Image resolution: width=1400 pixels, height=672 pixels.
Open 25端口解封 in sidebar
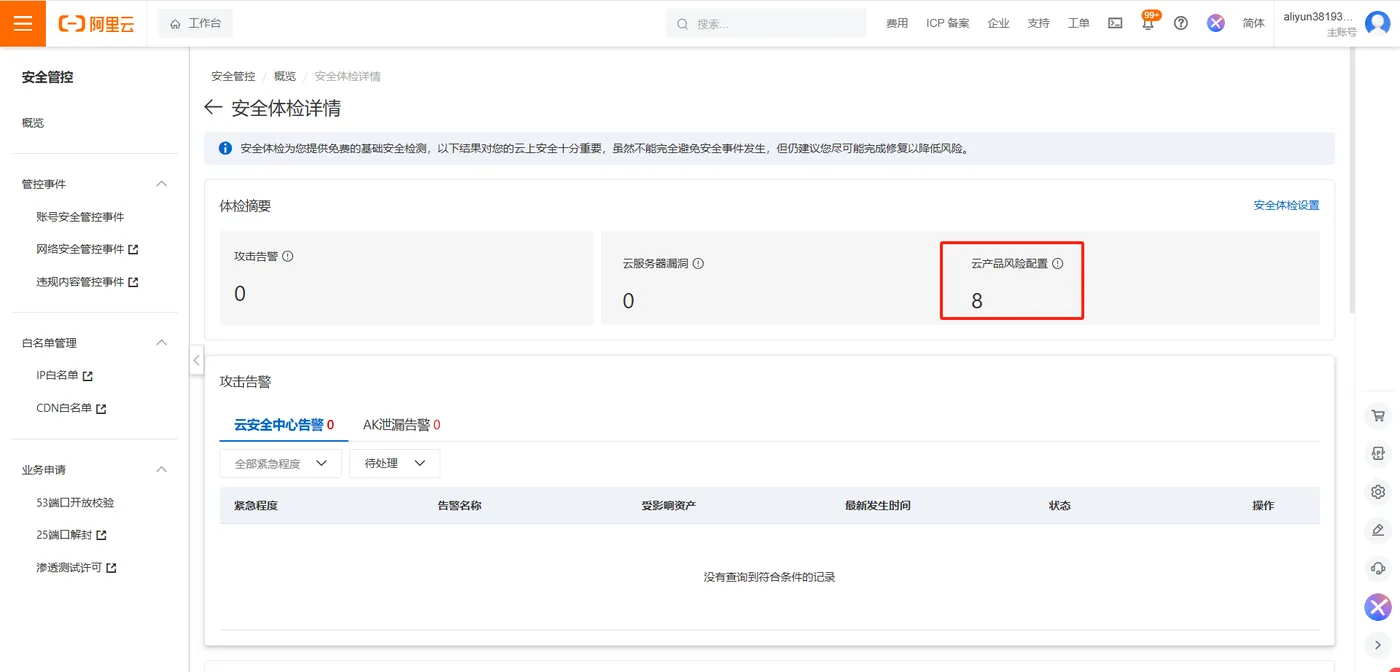[71, 535]
